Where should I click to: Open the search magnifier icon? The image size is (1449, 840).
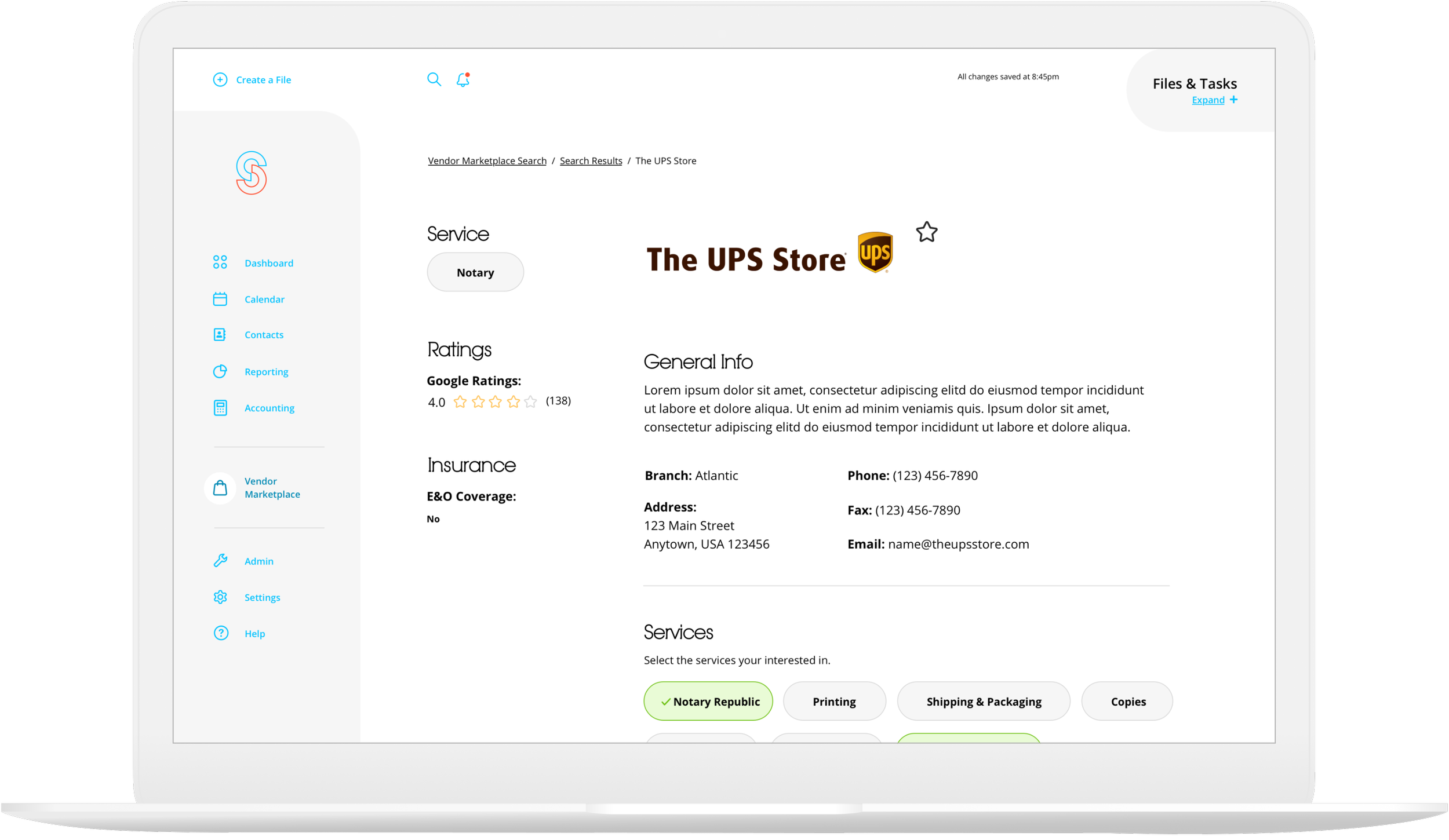[x=434, y=79]
